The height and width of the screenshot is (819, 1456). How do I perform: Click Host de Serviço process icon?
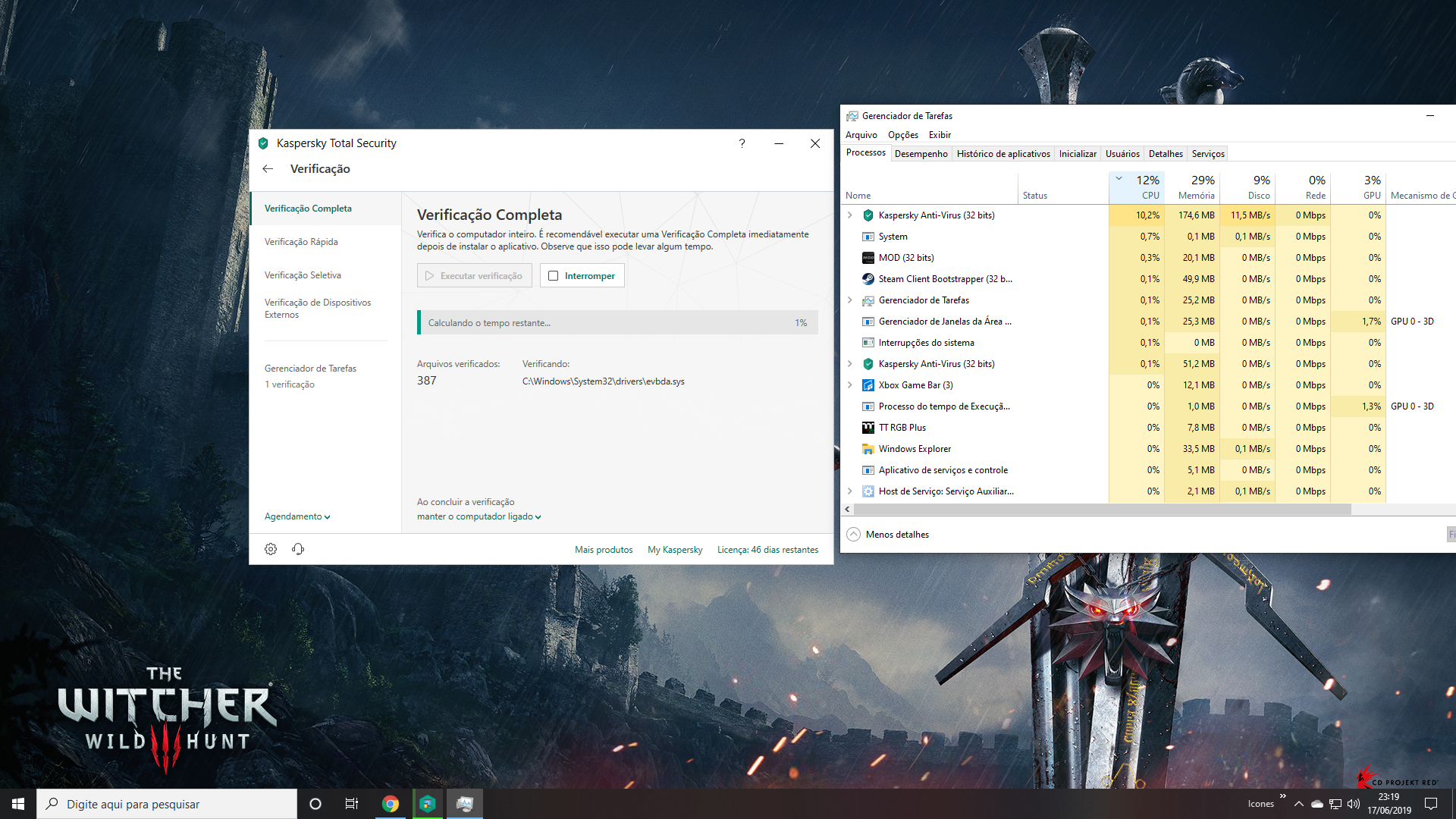(868, 491)
